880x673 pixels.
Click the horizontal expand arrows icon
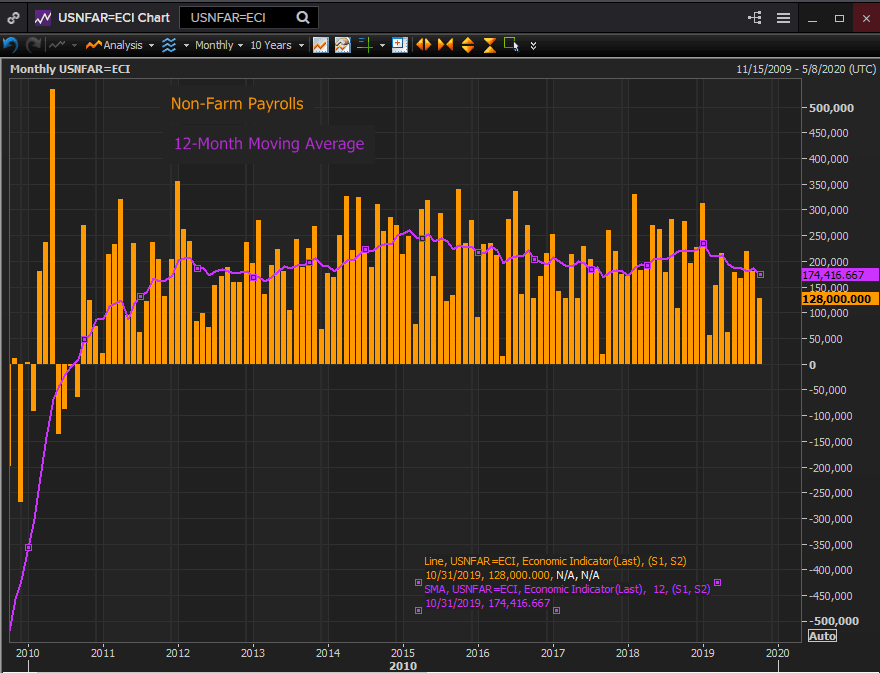[x=423, y=45]
